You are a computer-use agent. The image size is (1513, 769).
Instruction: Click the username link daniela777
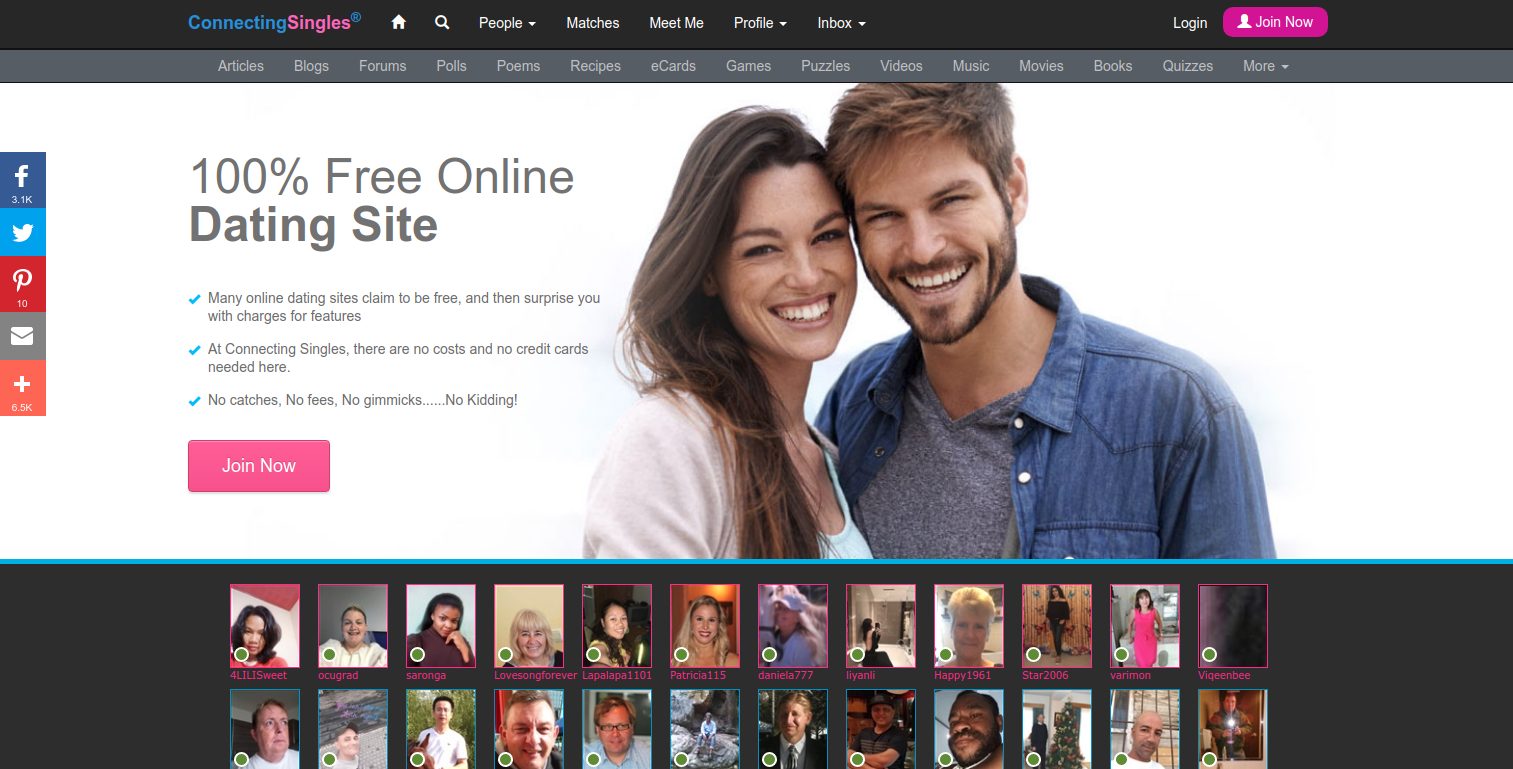786,675
